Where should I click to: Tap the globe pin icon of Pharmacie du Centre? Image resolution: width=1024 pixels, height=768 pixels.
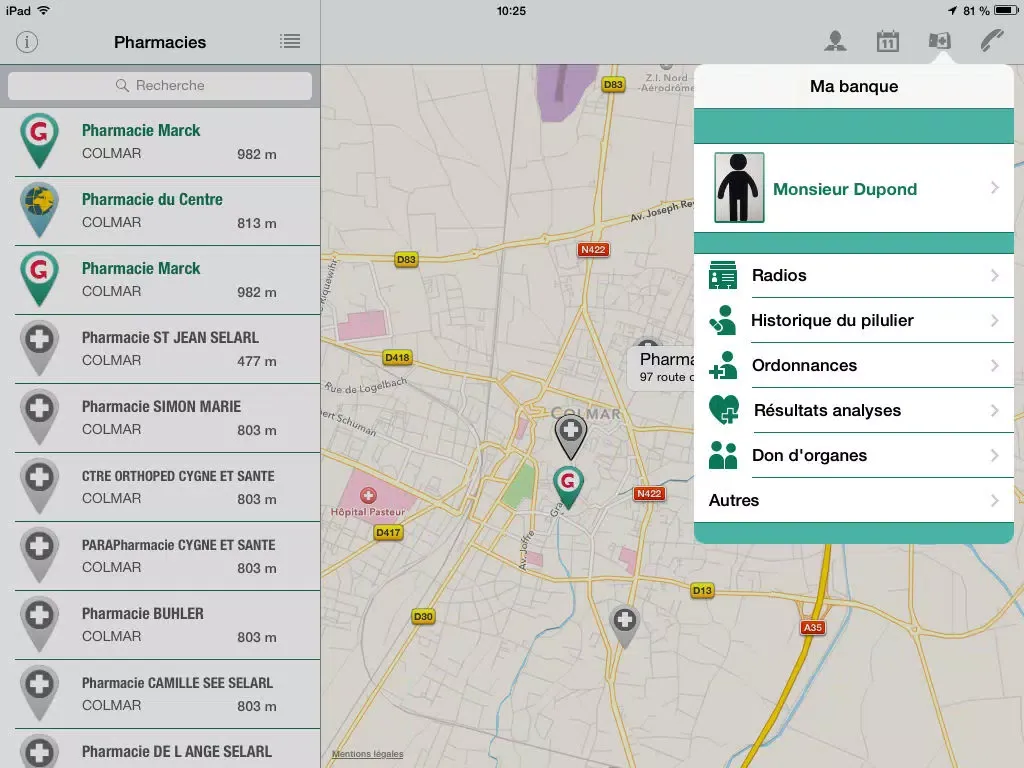tap(39, 210)
